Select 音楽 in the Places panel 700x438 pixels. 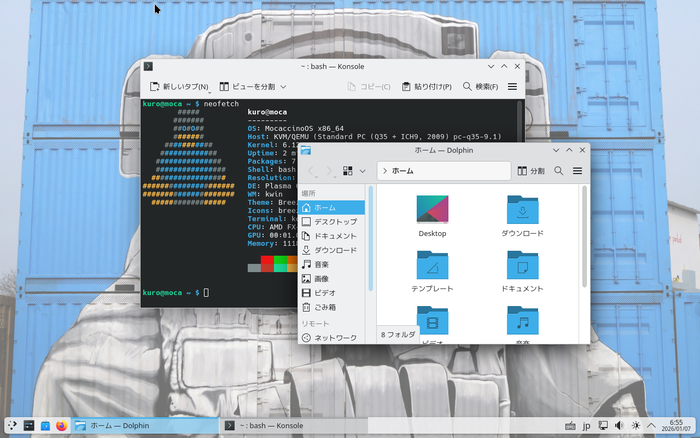coord(322,264)
